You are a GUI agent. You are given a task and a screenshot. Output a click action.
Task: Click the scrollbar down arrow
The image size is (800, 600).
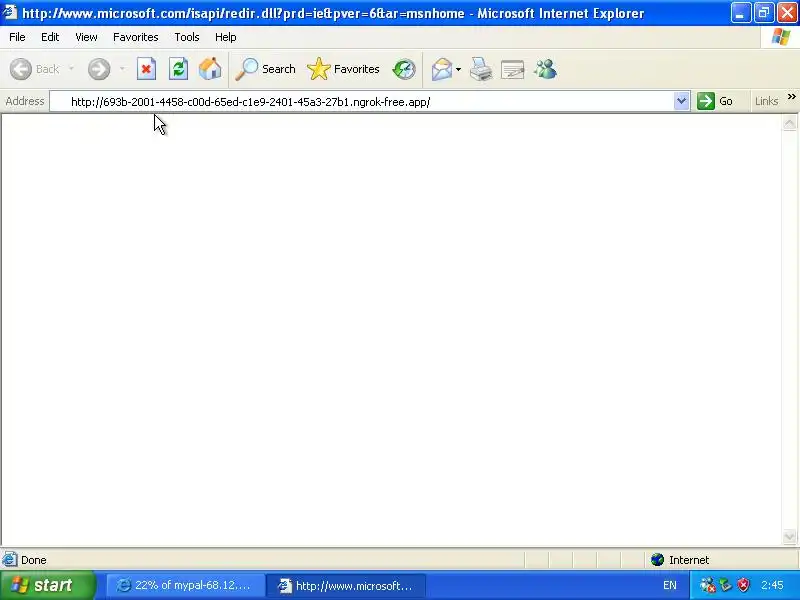[789, 536]
